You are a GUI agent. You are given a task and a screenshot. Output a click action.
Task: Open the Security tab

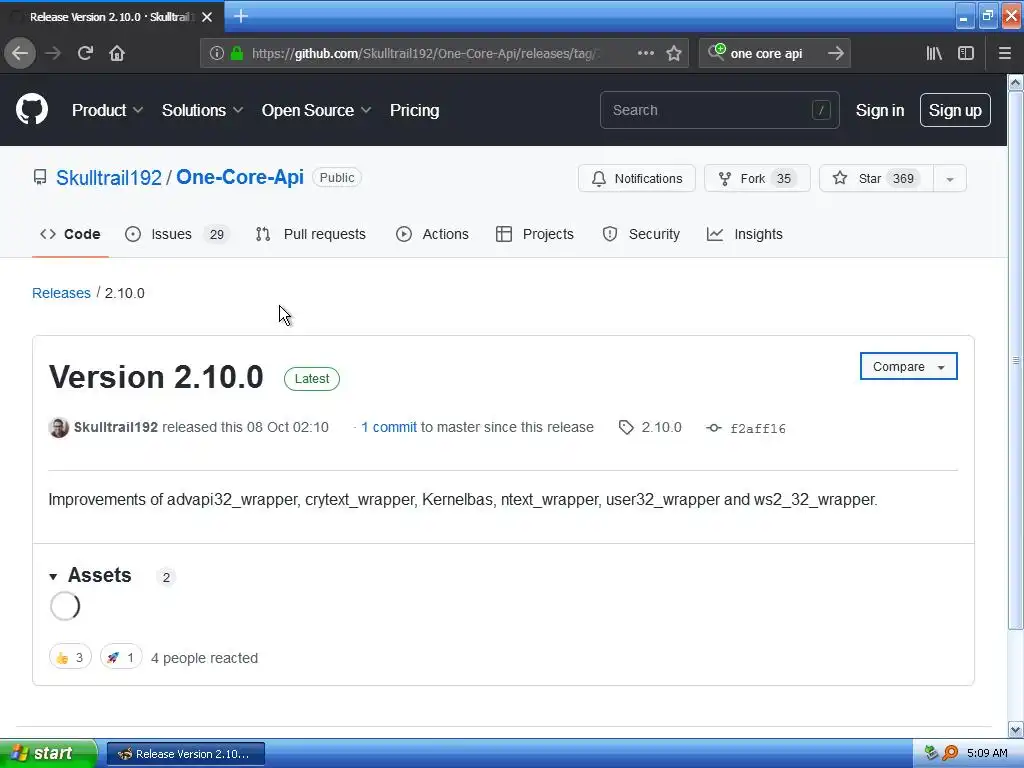(x=641, y=234)
